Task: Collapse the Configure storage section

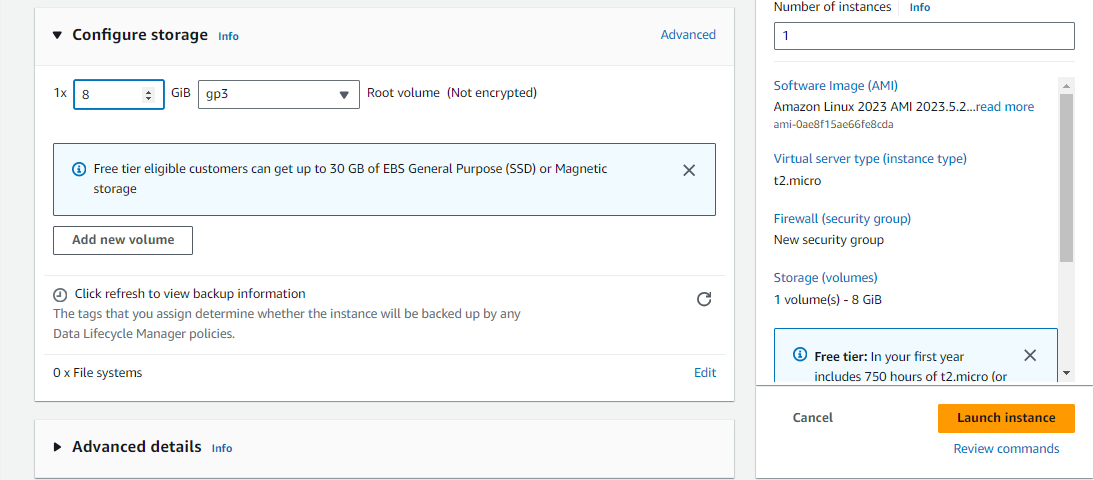Action: click(58, 35)
